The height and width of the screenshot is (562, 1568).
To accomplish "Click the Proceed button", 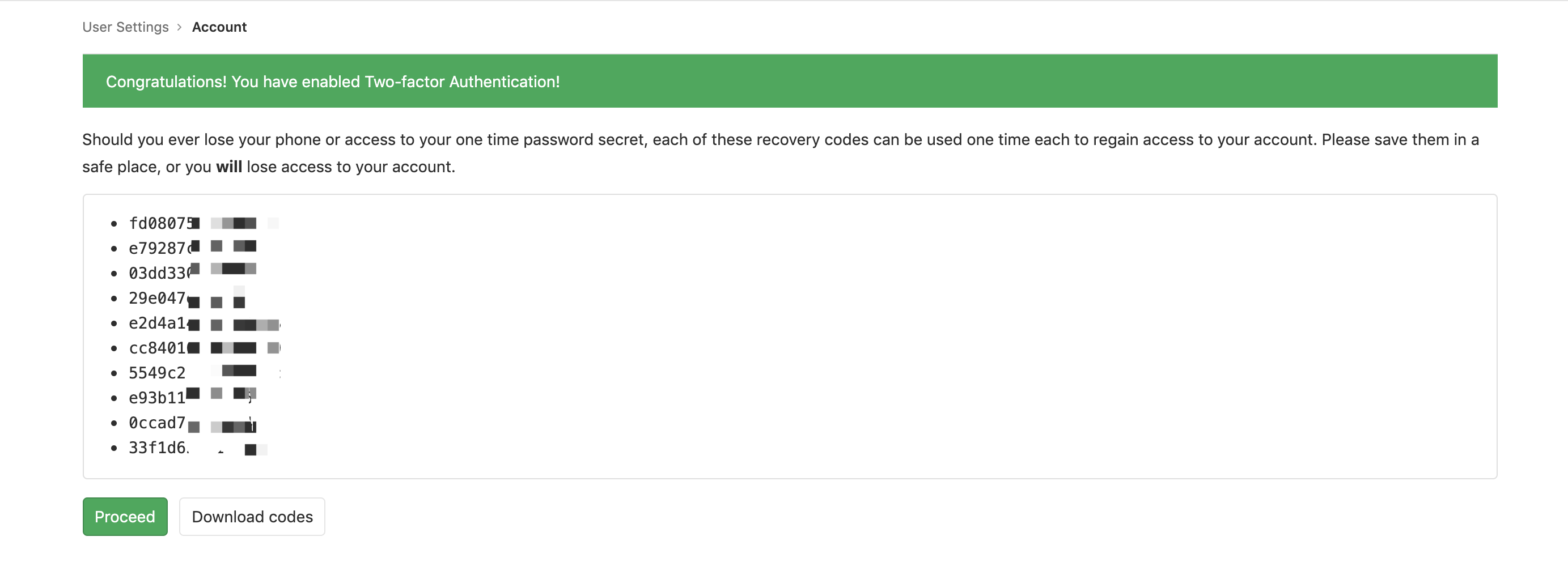I will pyautogui.click(x=125, y=516).
